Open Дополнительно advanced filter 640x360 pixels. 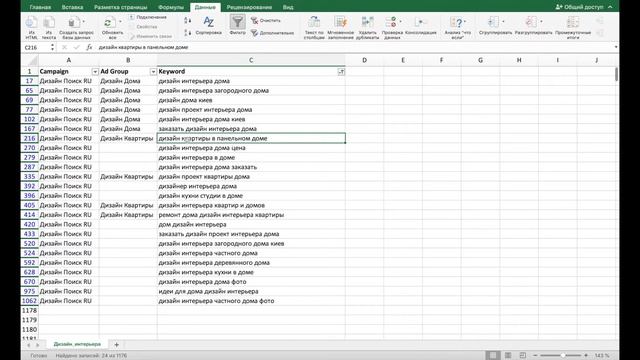point(272,33)
